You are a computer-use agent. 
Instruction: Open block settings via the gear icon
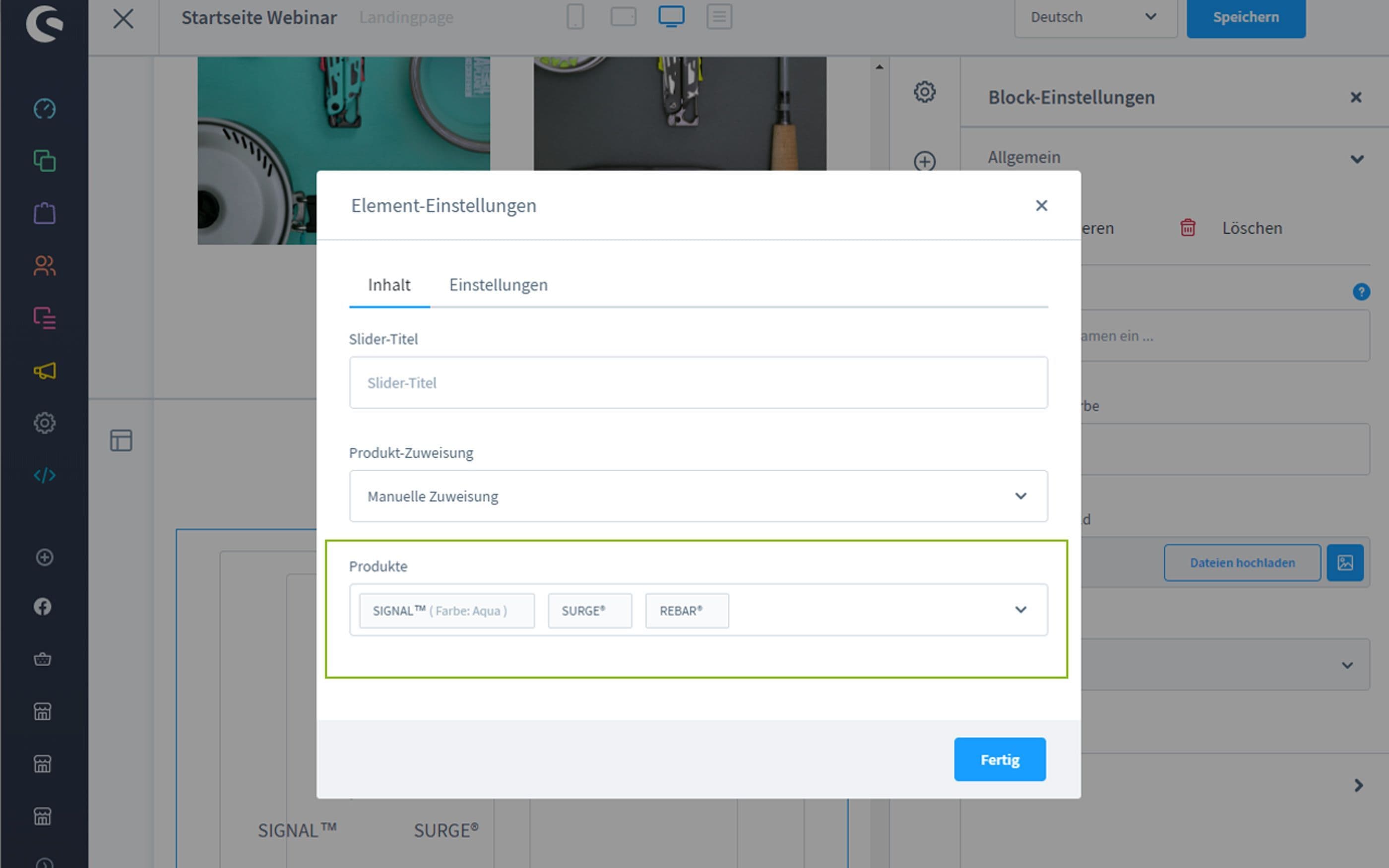coord(925,91)
